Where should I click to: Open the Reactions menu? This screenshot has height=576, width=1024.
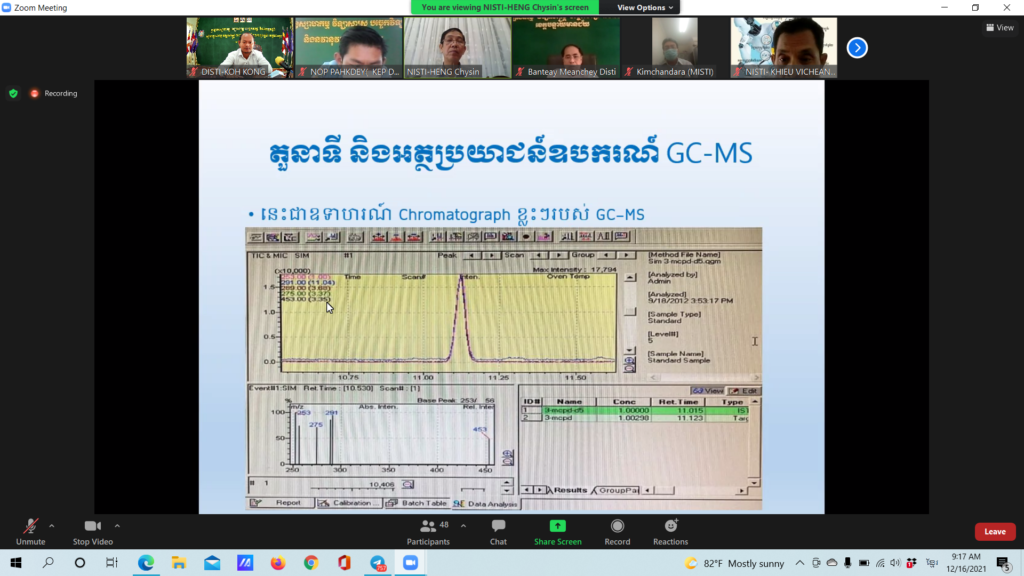(x=670, y=530)
